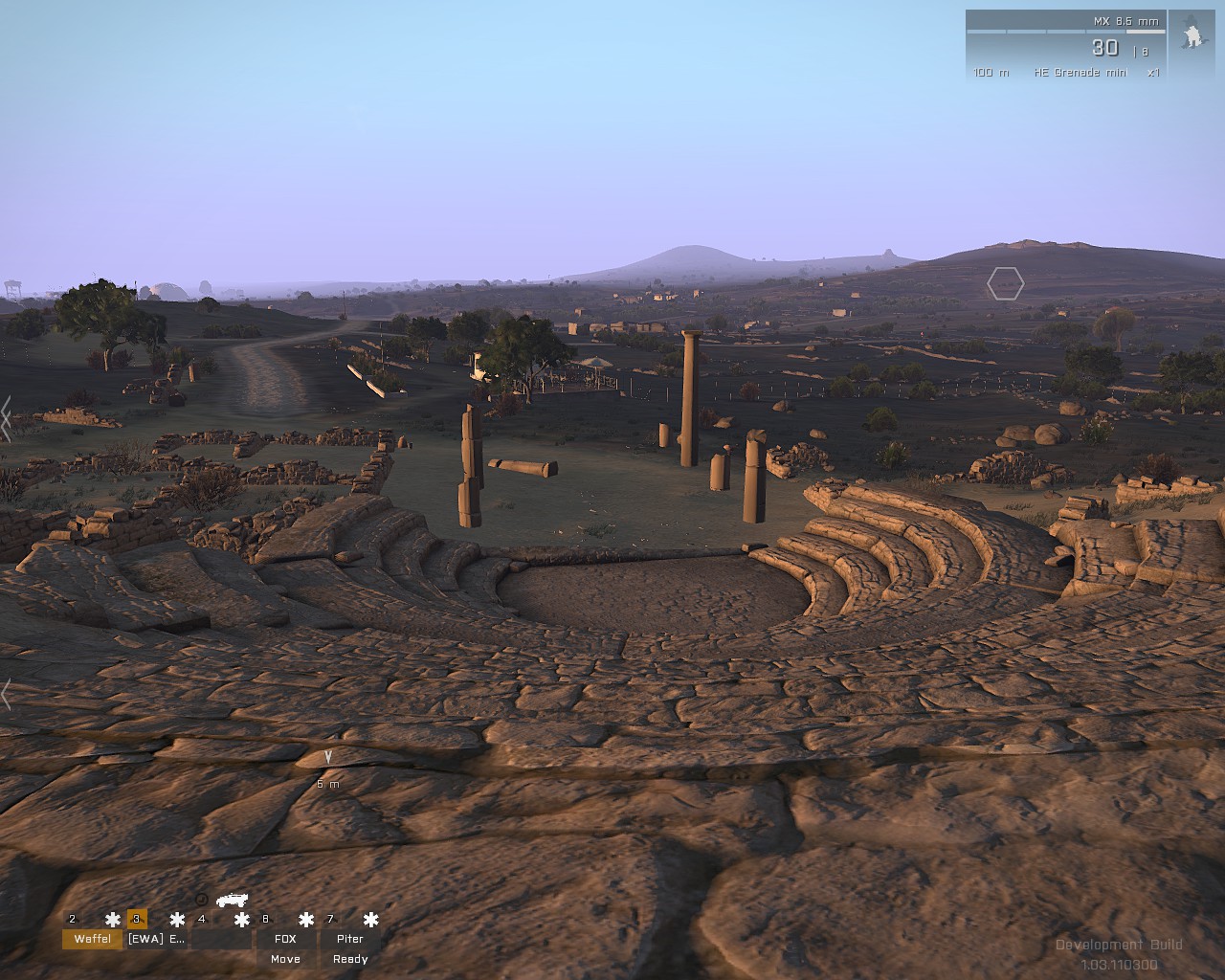This screenshot has width=1225, height=980.
Task: Click the Development Build version text
Action: (x=1119, y=955)
